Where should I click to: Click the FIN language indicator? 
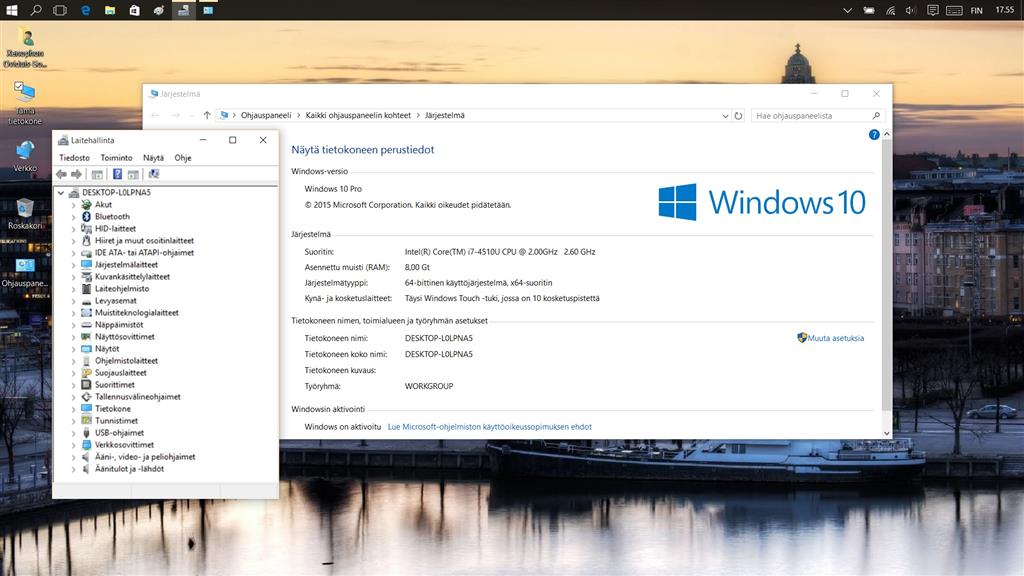tap(976, 10)
